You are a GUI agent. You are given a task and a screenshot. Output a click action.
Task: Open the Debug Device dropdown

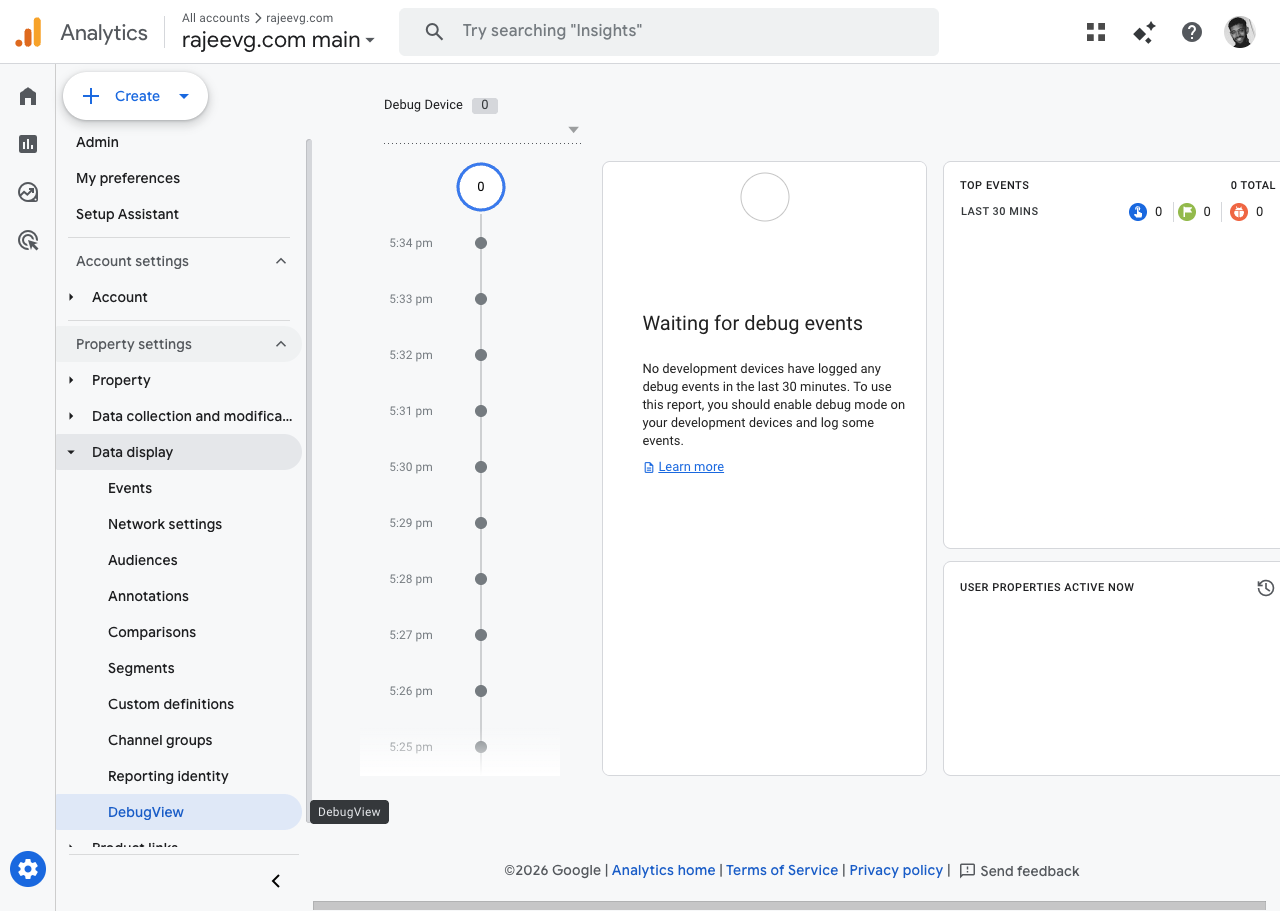(573, 130)
